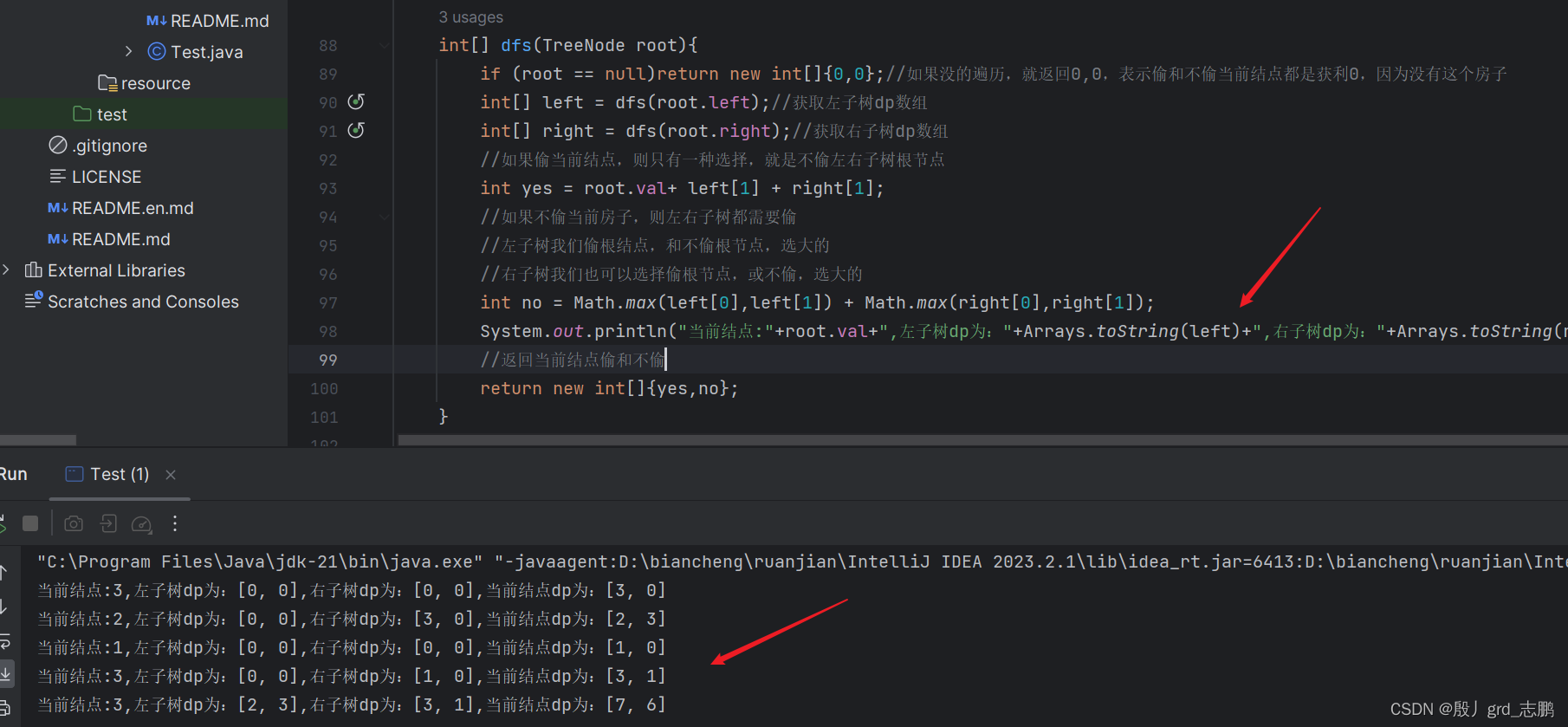1568x727 pixels.
Task: Click the camera thread dump icon
Action: (x=74, y=523)
